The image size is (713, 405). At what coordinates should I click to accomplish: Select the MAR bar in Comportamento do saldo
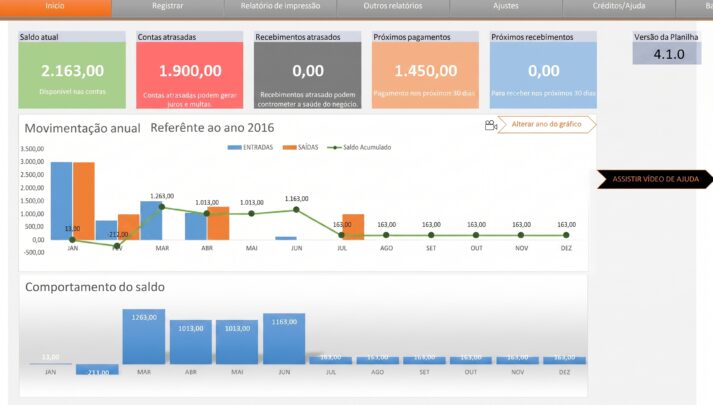point(144,336)
